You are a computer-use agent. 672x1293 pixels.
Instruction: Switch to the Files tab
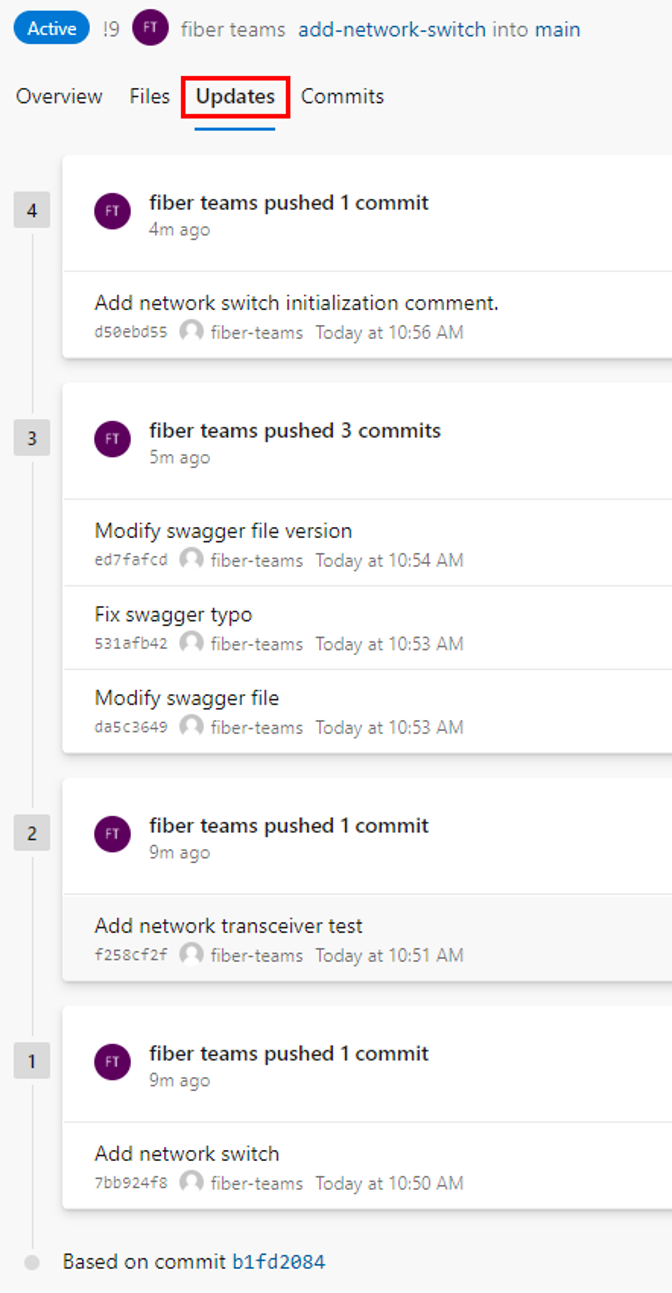149,97
